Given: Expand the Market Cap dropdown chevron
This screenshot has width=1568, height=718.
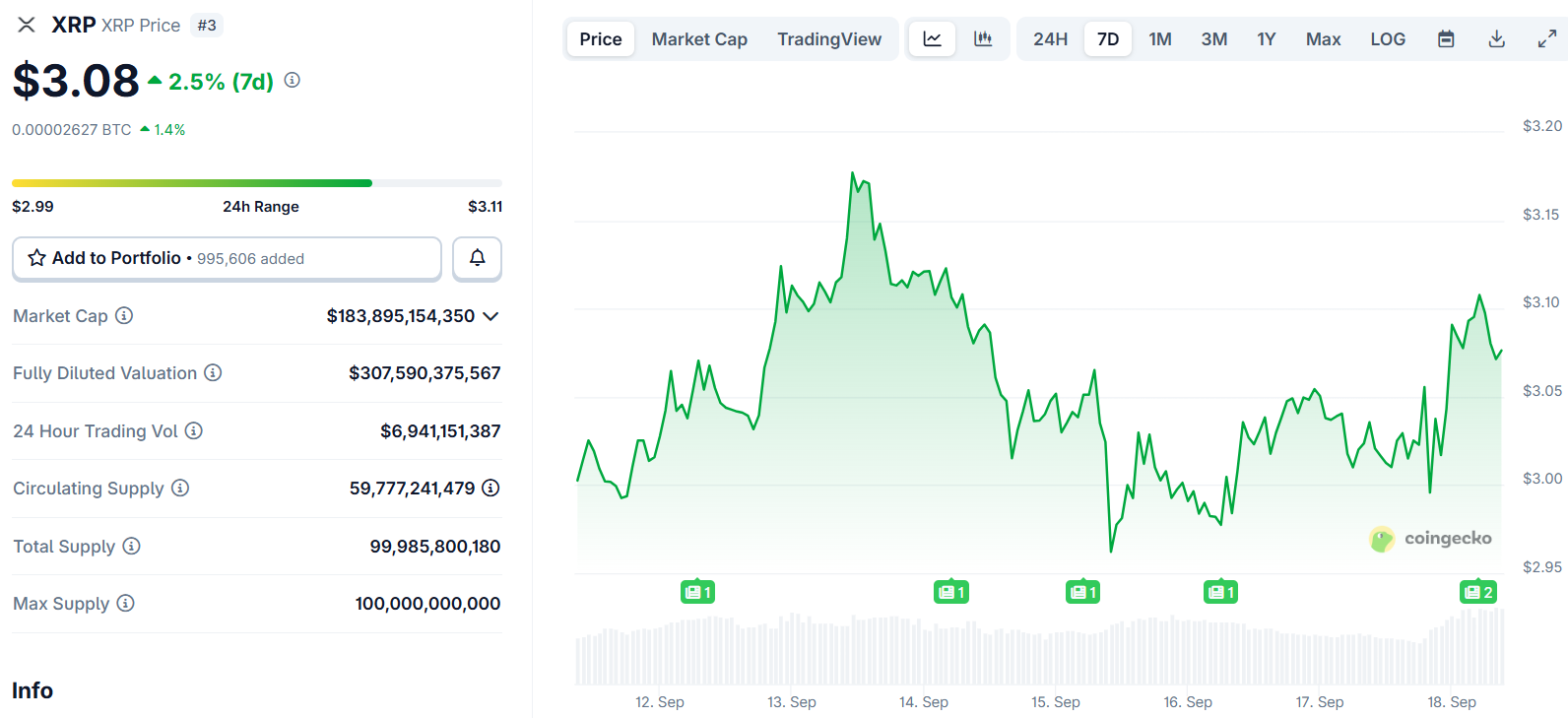Looking at the screenshot, I should (490, 316).
